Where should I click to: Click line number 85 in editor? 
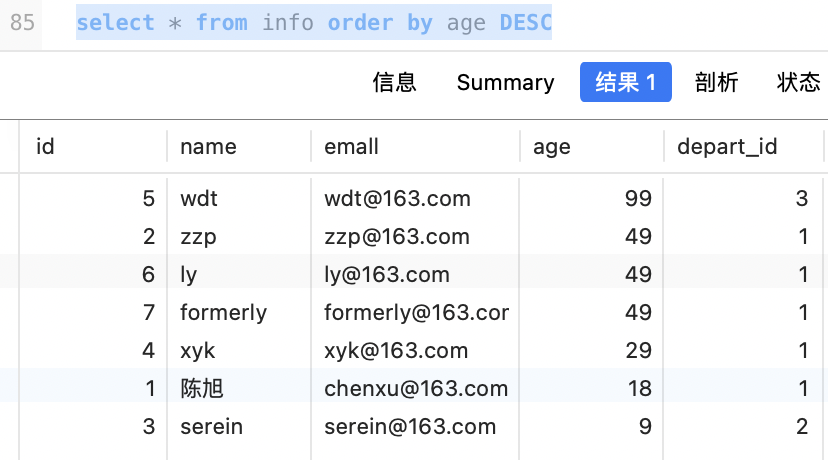tap(22, 23)
